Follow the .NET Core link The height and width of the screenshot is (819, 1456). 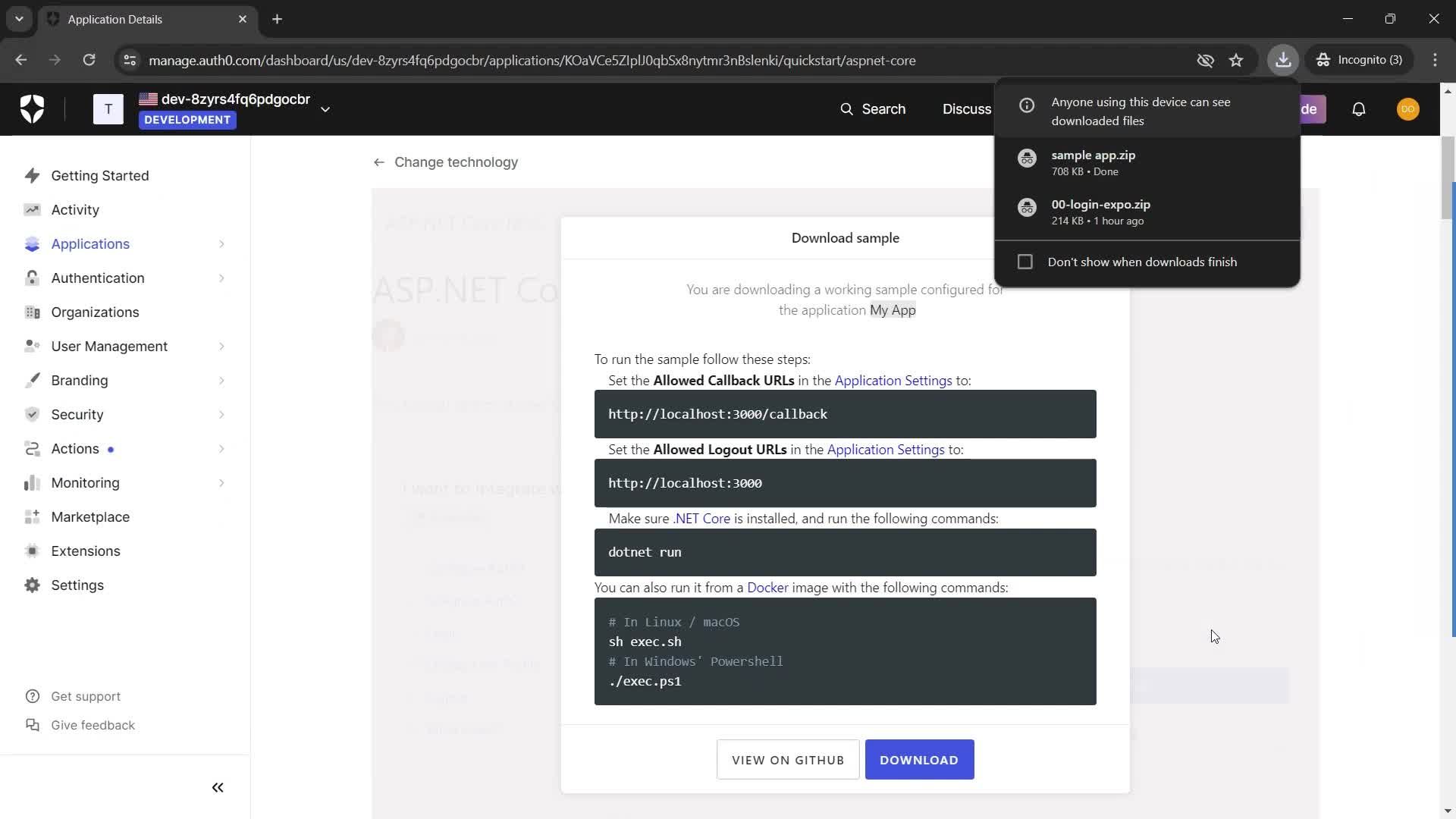click(701, 519)
